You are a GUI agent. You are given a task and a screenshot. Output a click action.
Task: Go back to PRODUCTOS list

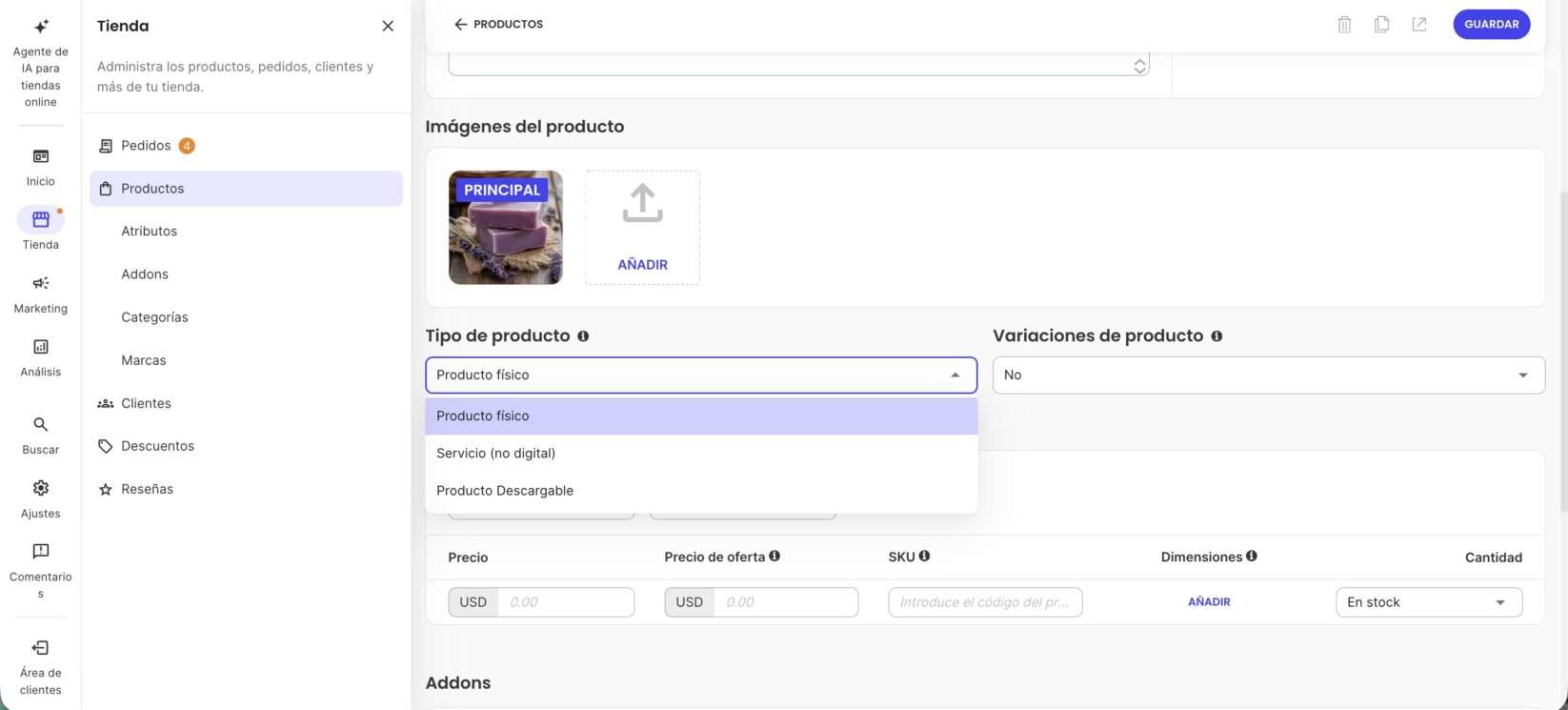pyautogui.click(x=498, y=25)
